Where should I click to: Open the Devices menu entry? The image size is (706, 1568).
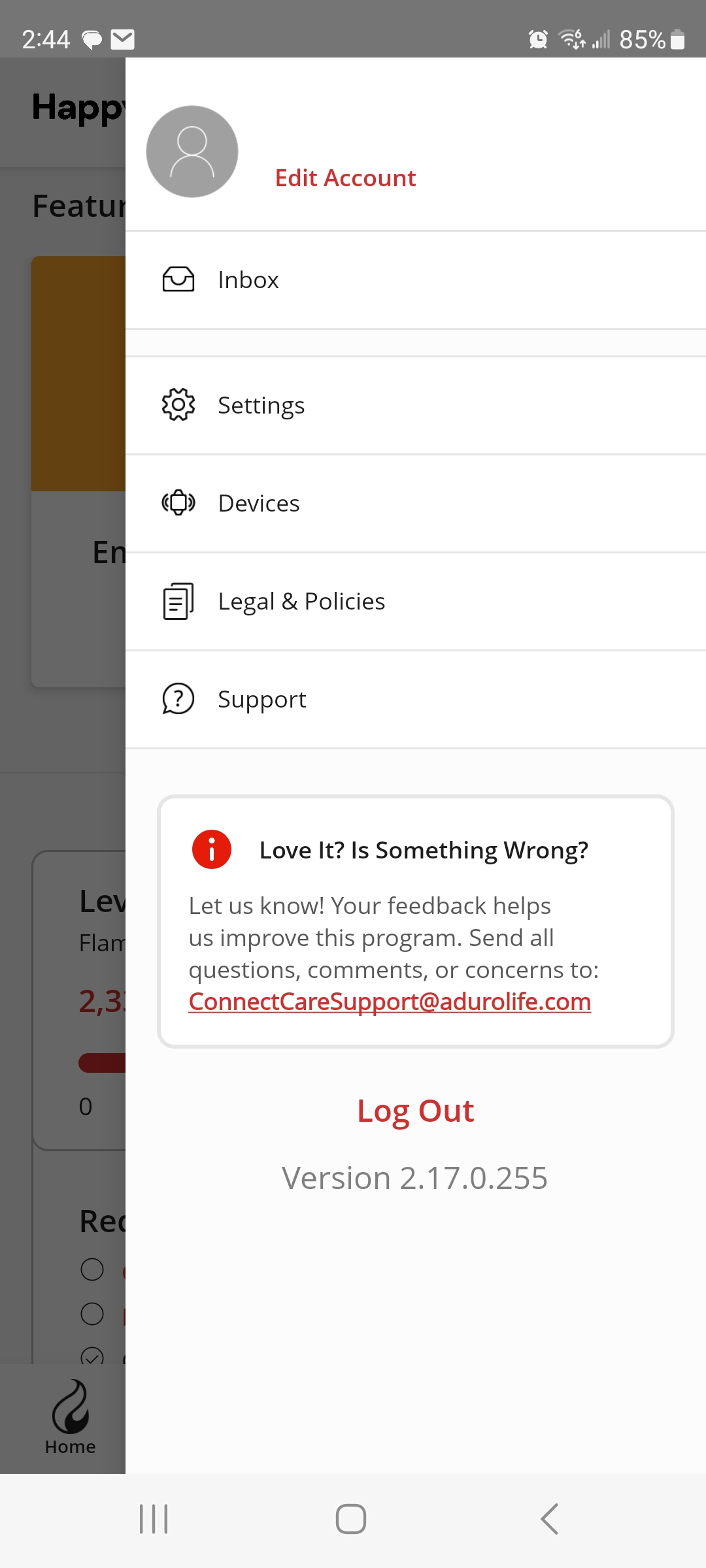416,503
